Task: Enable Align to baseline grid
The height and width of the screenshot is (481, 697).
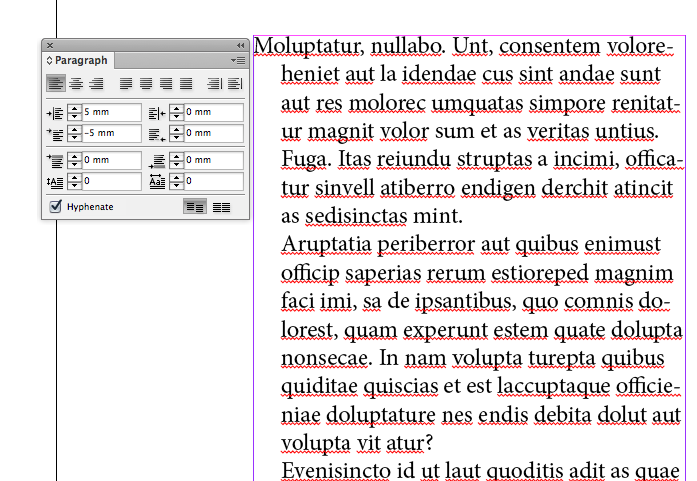Action: (221, 207)
